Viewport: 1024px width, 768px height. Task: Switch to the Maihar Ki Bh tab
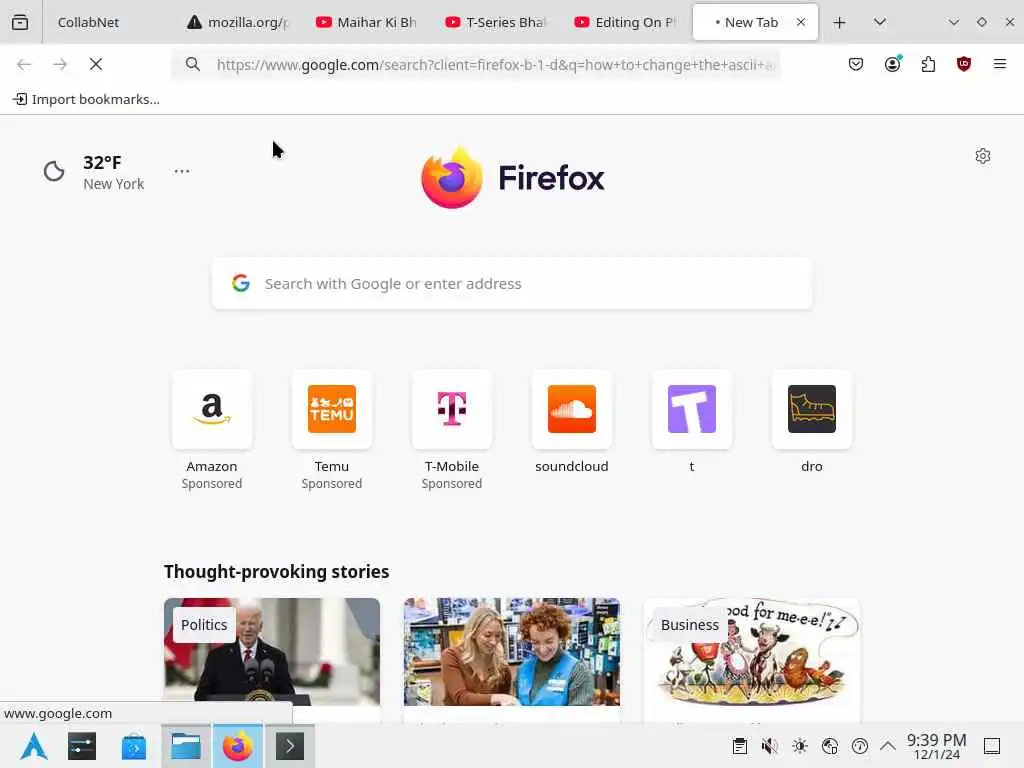pyautogui.click(x=368, y=22)
